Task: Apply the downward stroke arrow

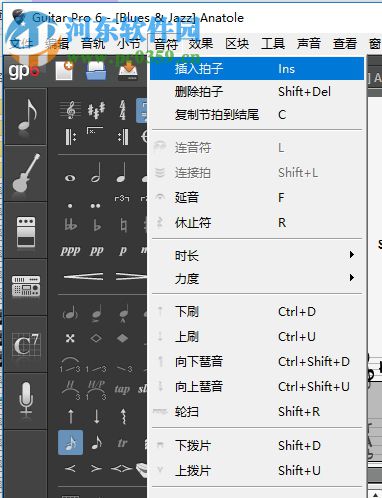Action: click(96, 416)
